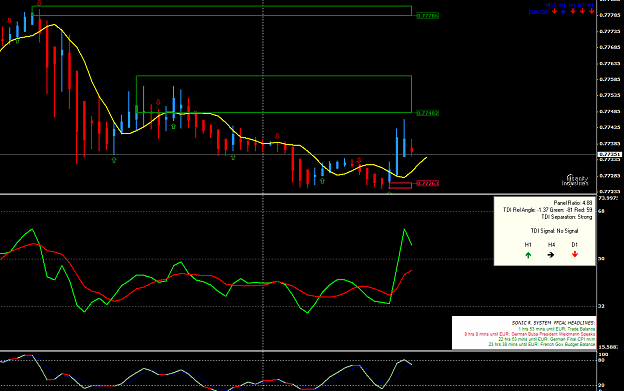Click the 'SONIC R. SYSTEM FFCAL HEADLINES' title

(554, 323)
